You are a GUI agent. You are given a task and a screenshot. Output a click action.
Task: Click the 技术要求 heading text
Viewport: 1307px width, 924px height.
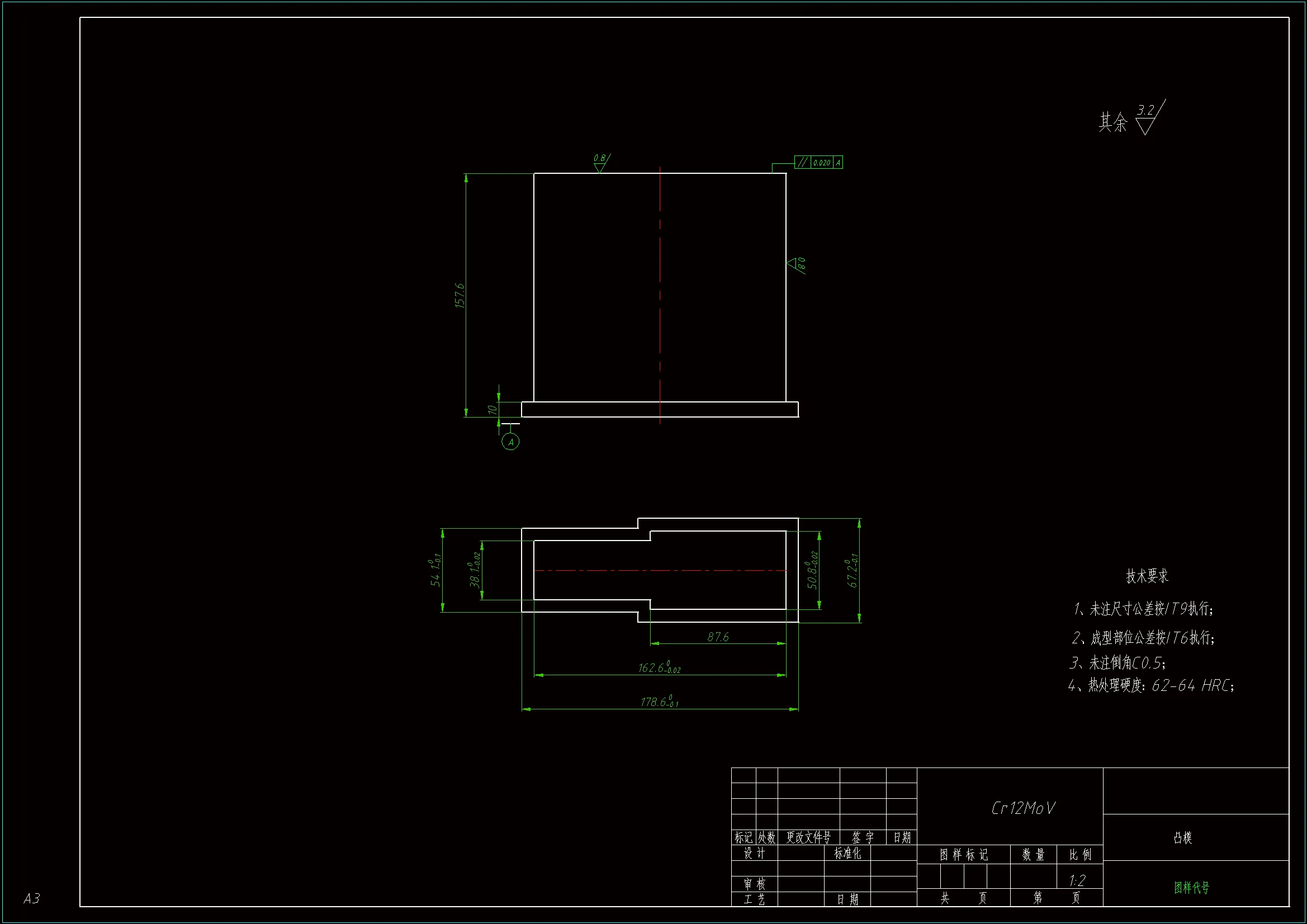click(x=1147, y=576)
